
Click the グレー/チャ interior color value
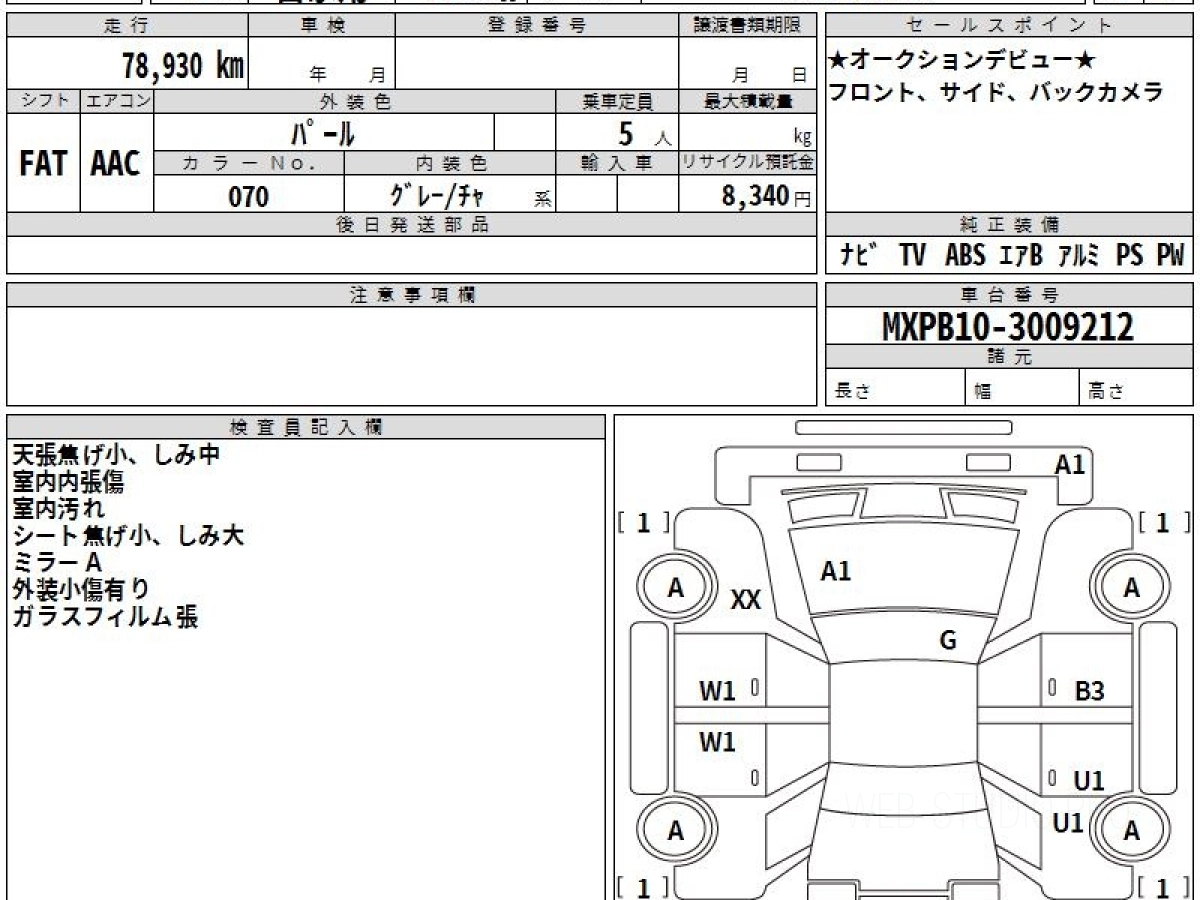pyautogui.click(x=438, y=196)
